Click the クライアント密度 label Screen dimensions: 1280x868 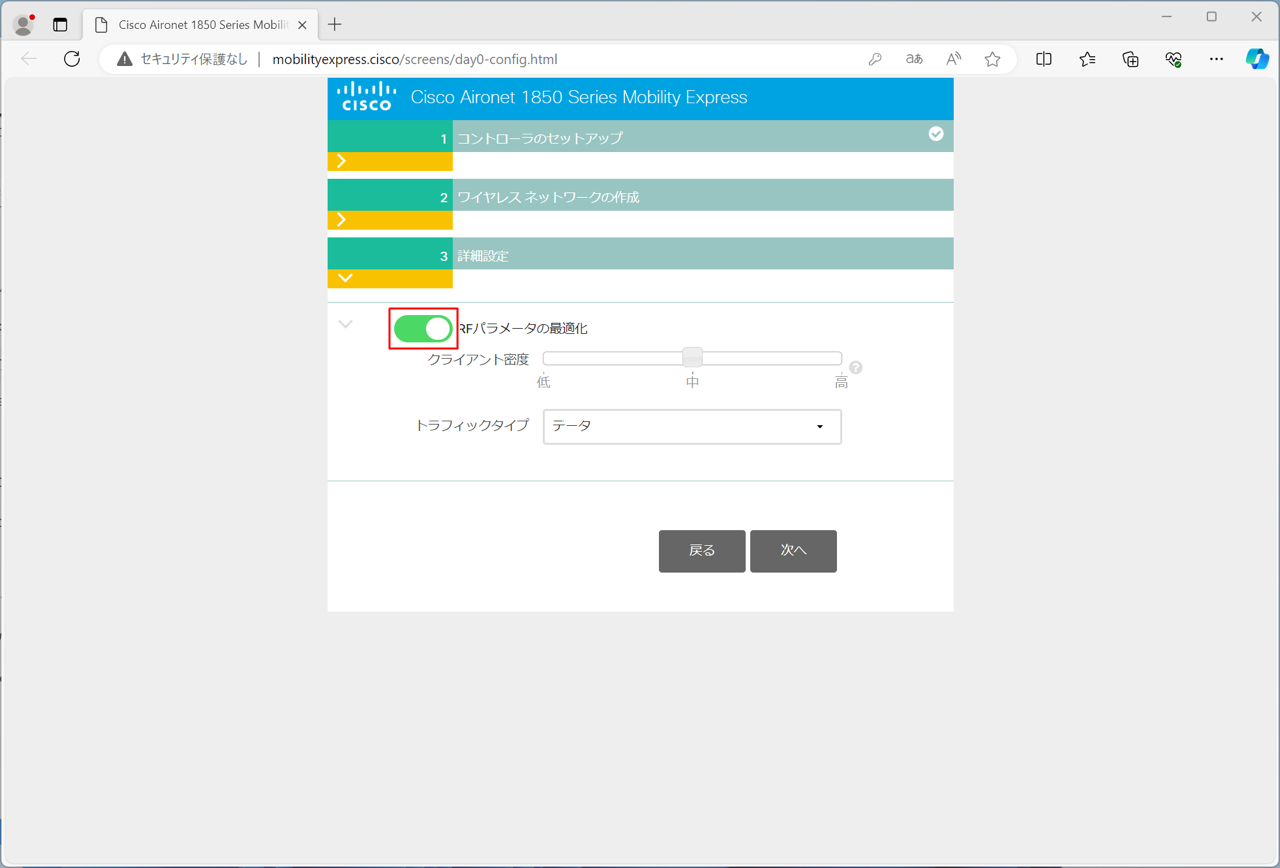pyautogui.click(x=478, y=359)
